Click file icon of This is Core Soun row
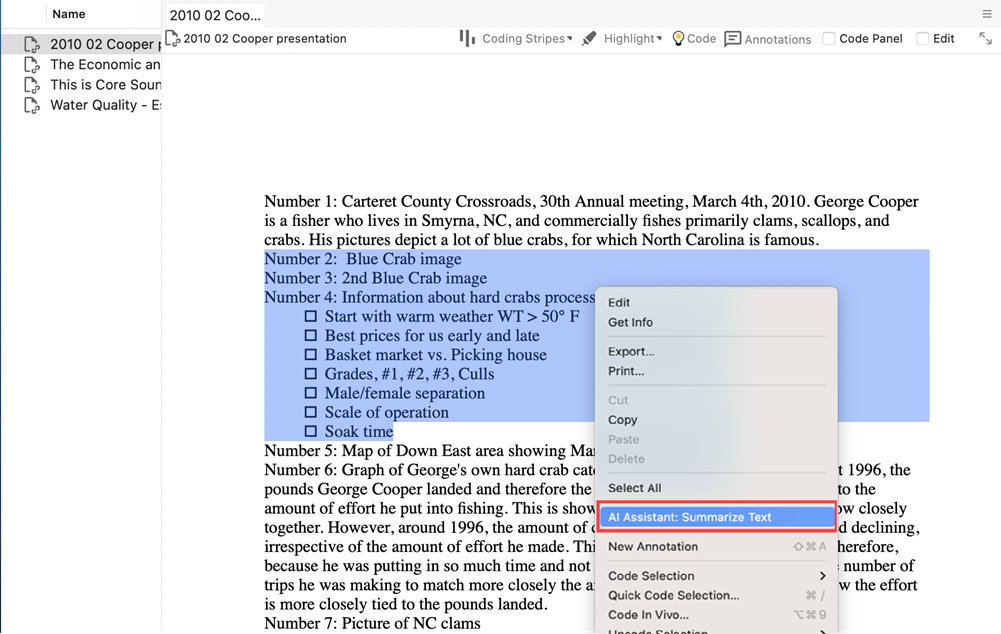This screenshot has height=634, width=1001. [x=31, y=85]
